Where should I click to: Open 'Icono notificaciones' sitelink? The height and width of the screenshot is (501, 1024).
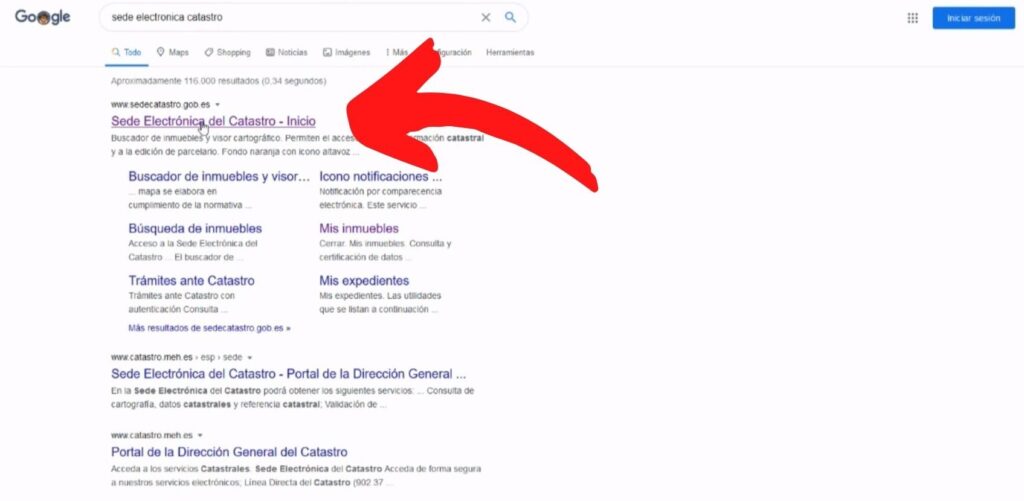(381, 176)
